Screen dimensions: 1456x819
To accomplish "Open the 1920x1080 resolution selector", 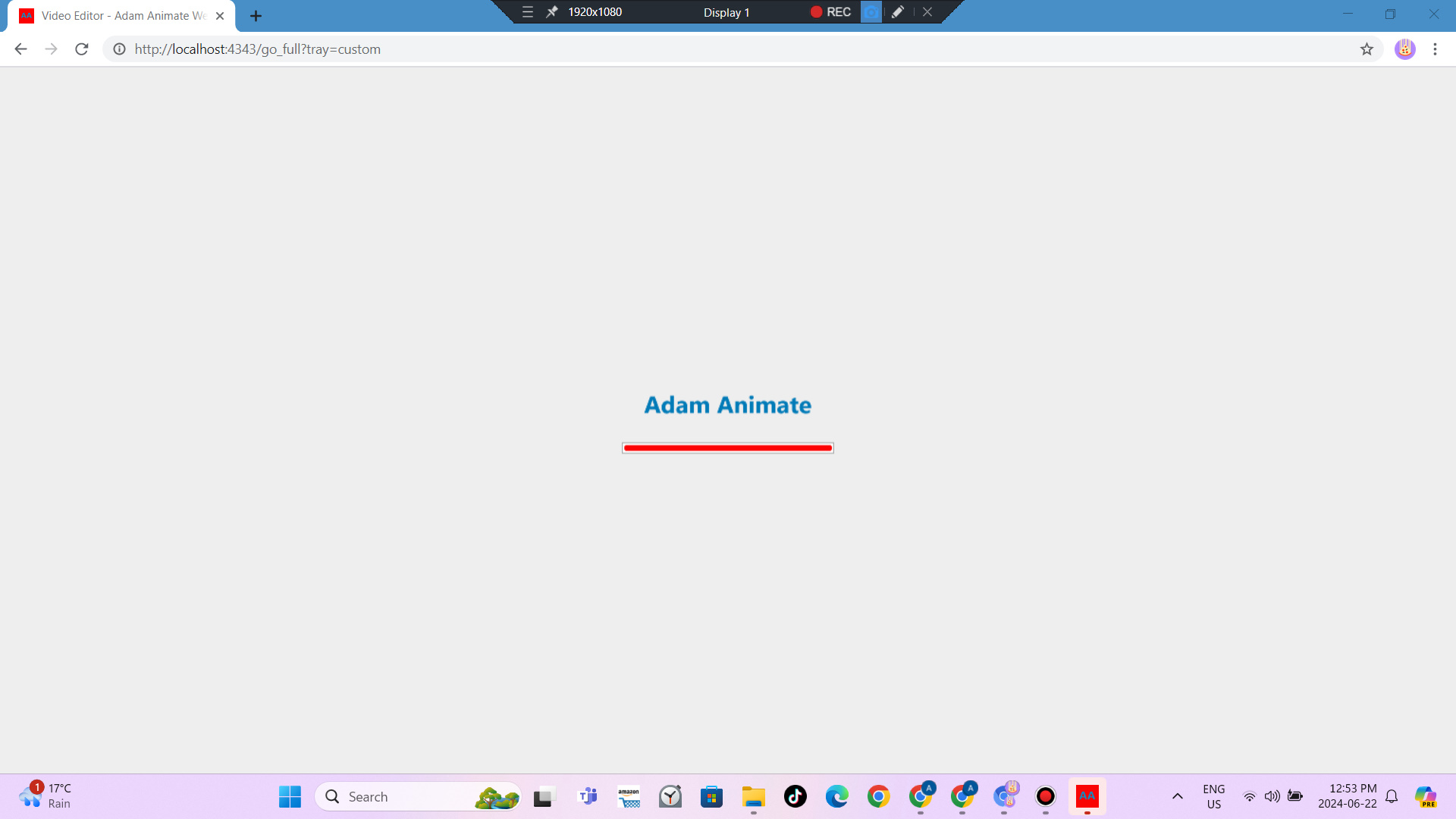I will (595, 12).
